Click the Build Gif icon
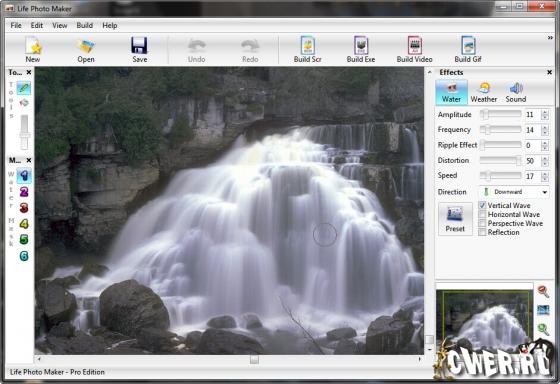The image size is (560, 384). pyautogui.click(x=468, y=49)
